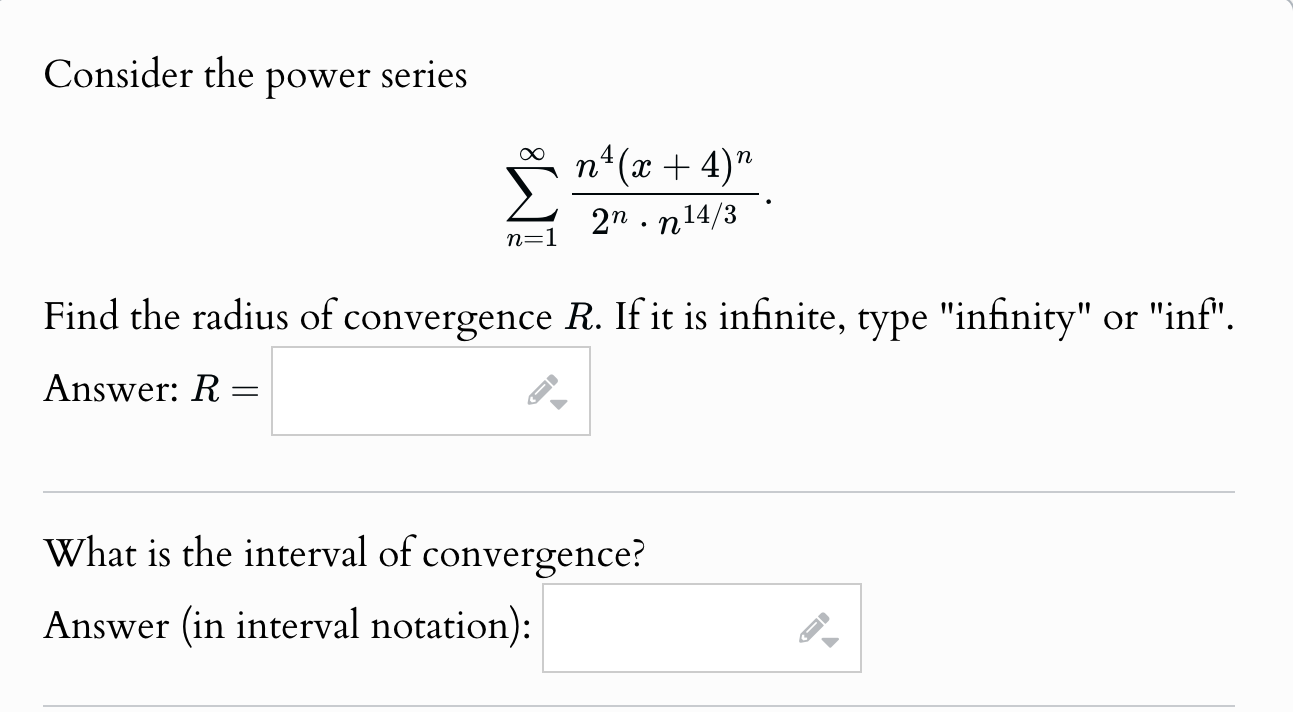
Task: Select the text reading 'Consider the power series'
Action: click(255, 74)
